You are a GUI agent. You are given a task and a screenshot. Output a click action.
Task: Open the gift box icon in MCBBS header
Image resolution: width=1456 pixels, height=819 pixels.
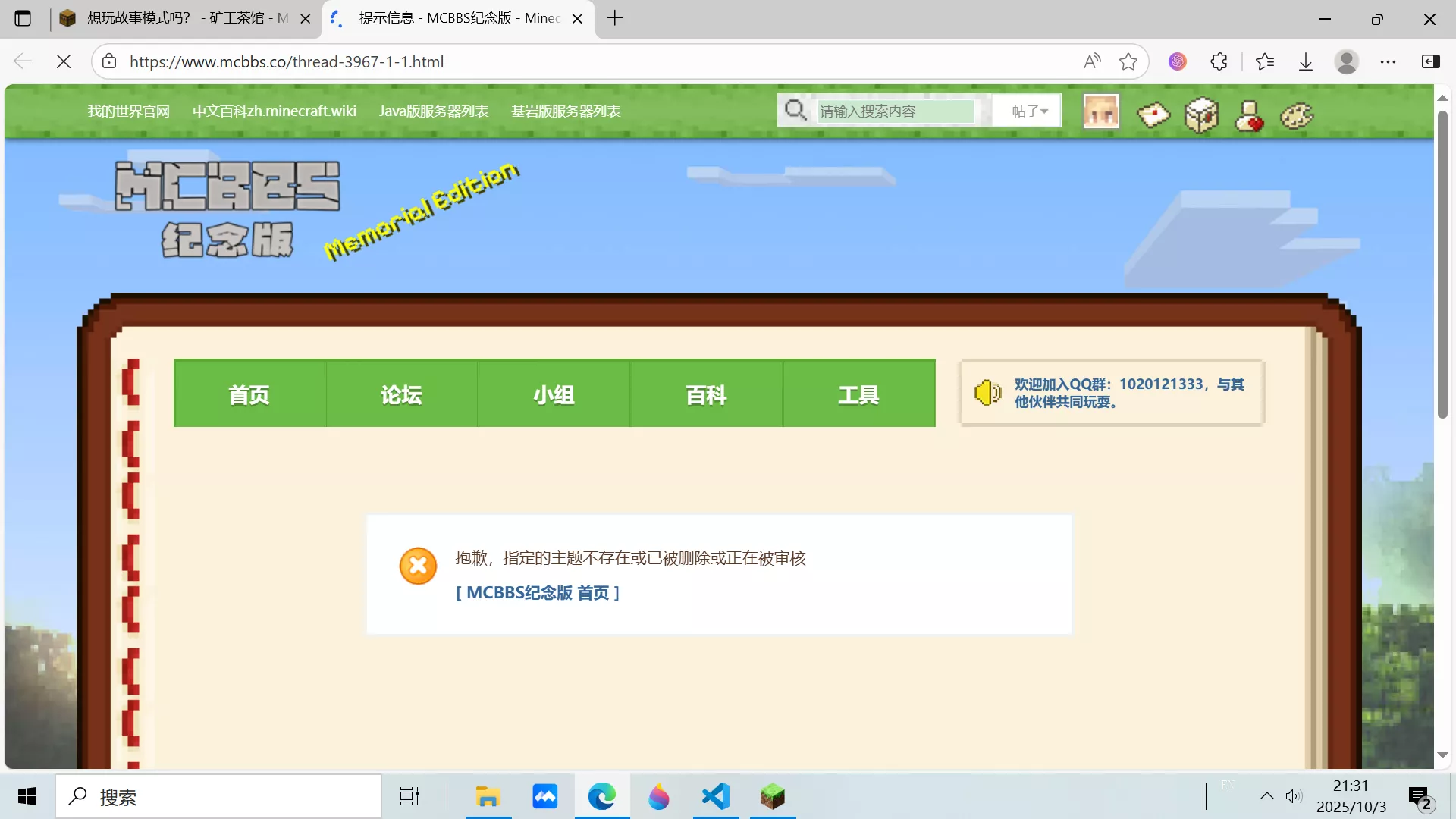(1200, 115)
